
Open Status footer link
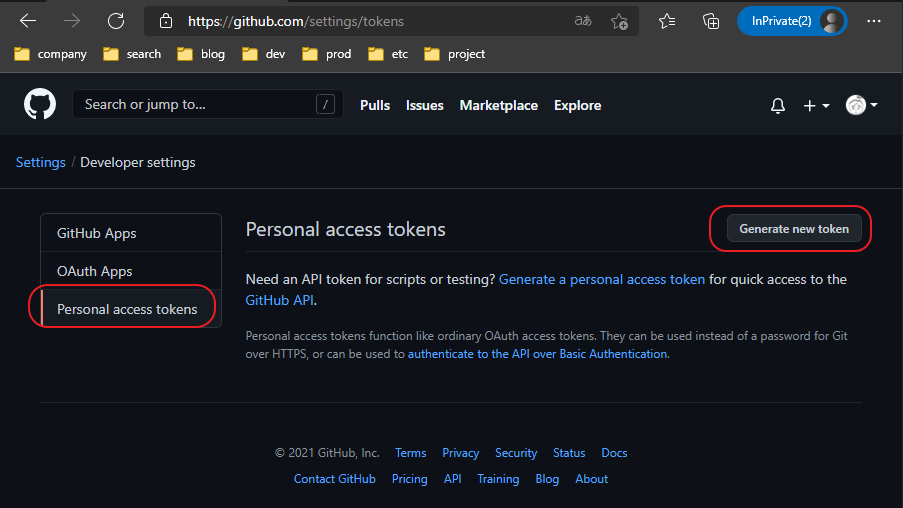pos(569,453)
